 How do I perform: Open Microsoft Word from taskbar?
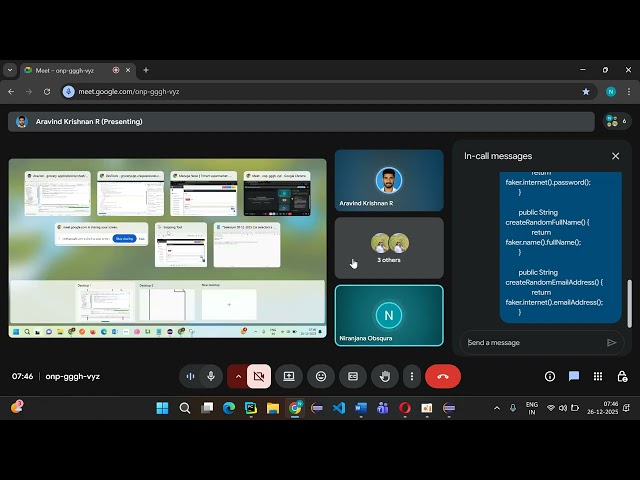[x=361, y=408]
